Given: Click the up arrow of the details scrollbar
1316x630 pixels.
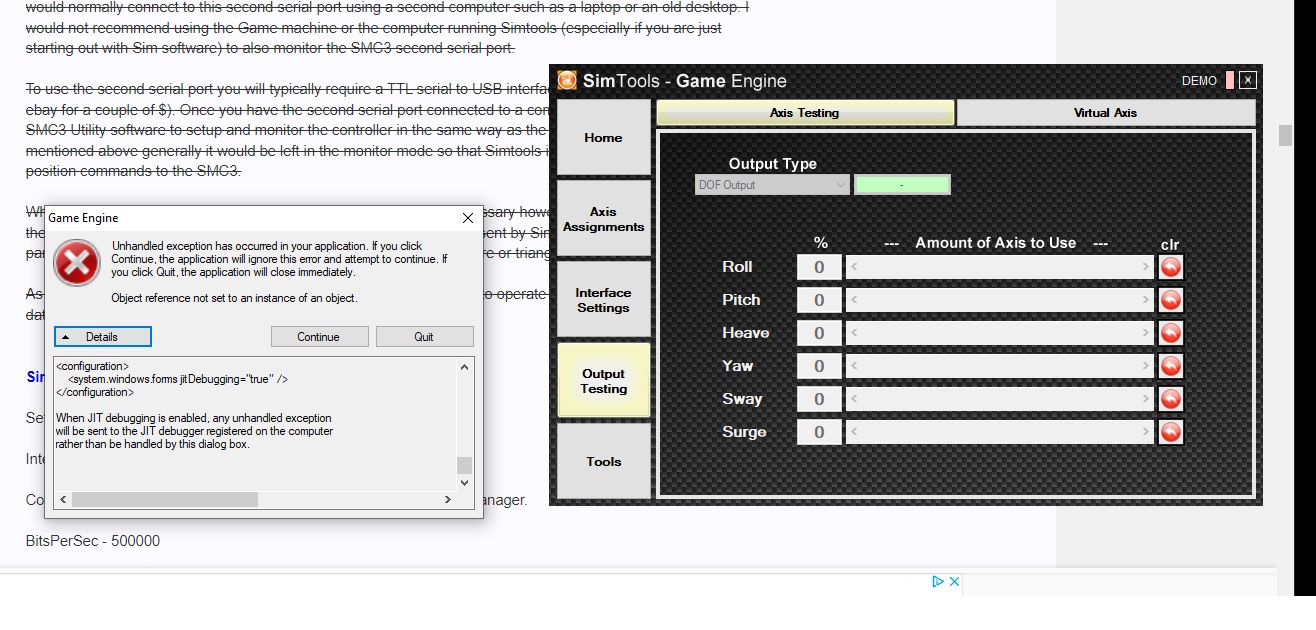Looking at the screenshot, I should point(464,367).
